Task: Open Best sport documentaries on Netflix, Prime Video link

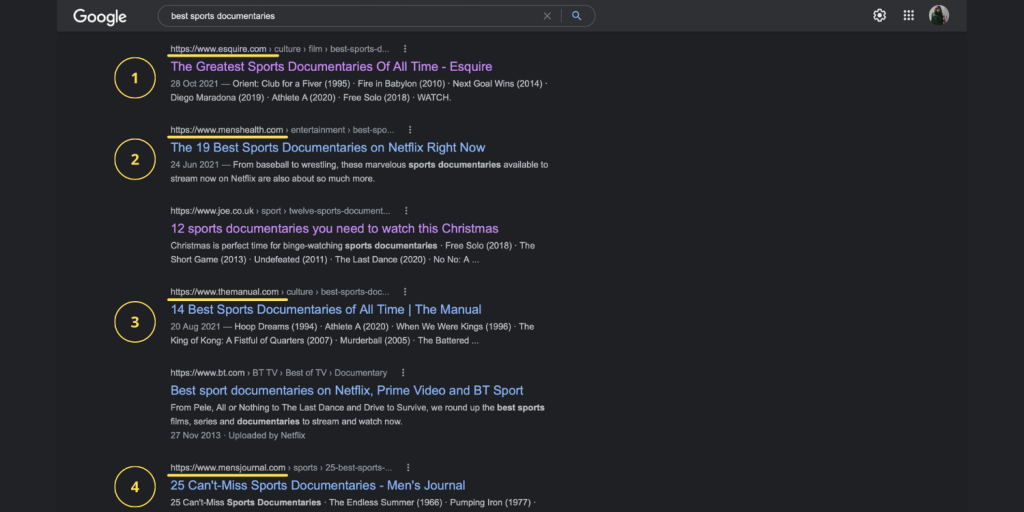Action: 347,391
